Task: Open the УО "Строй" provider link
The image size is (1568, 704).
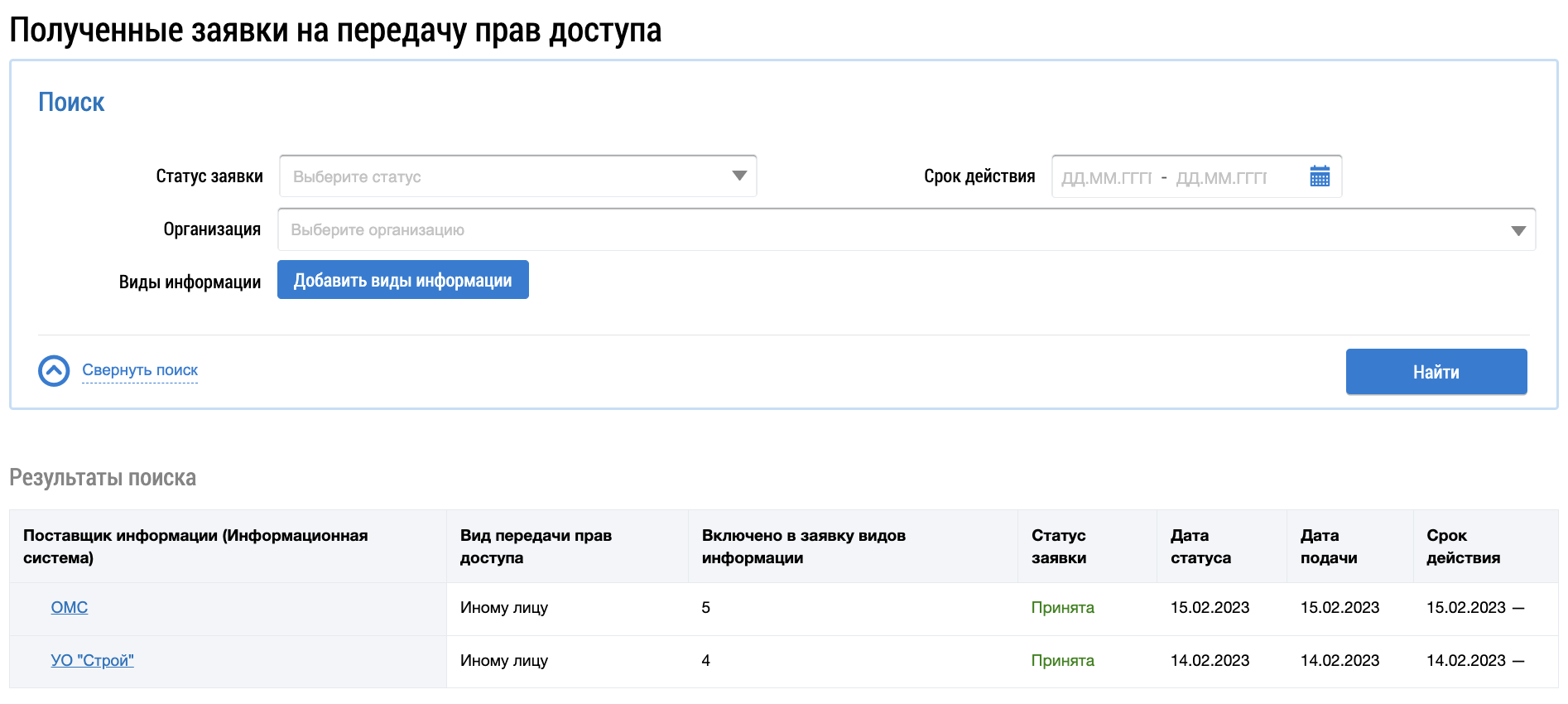Action: point(92,661)
